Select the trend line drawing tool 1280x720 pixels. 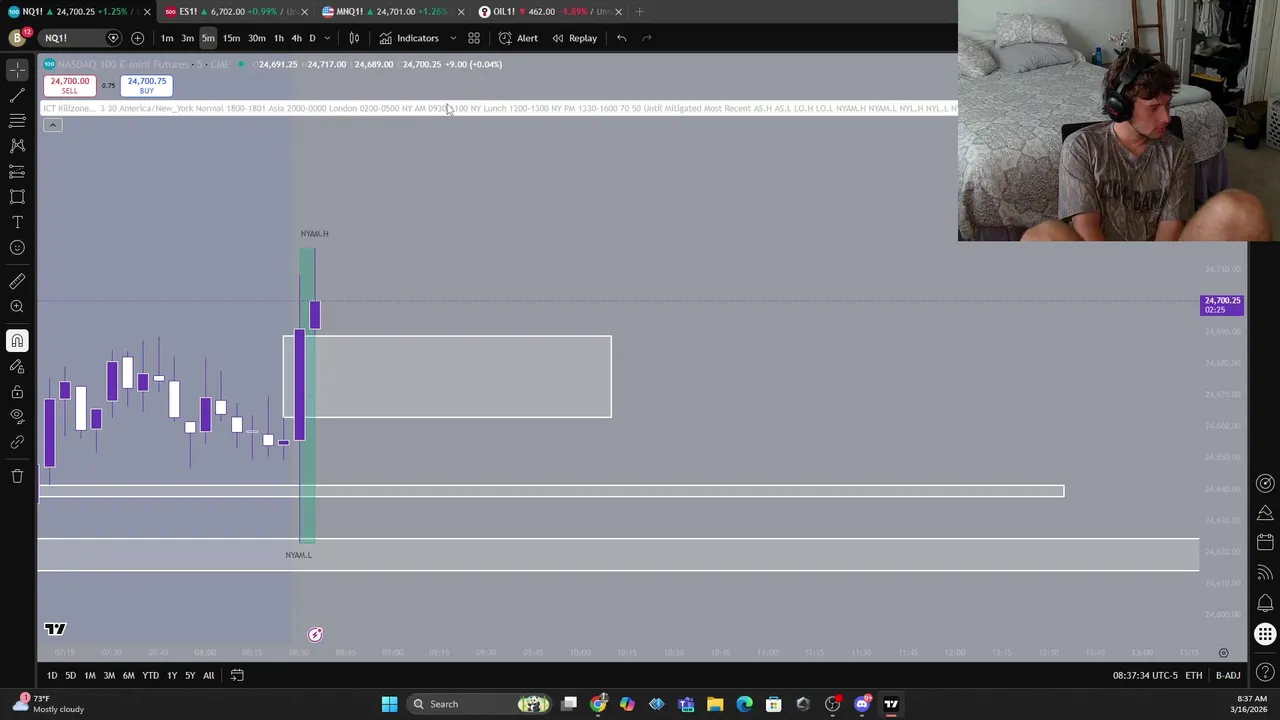point(17,96)
